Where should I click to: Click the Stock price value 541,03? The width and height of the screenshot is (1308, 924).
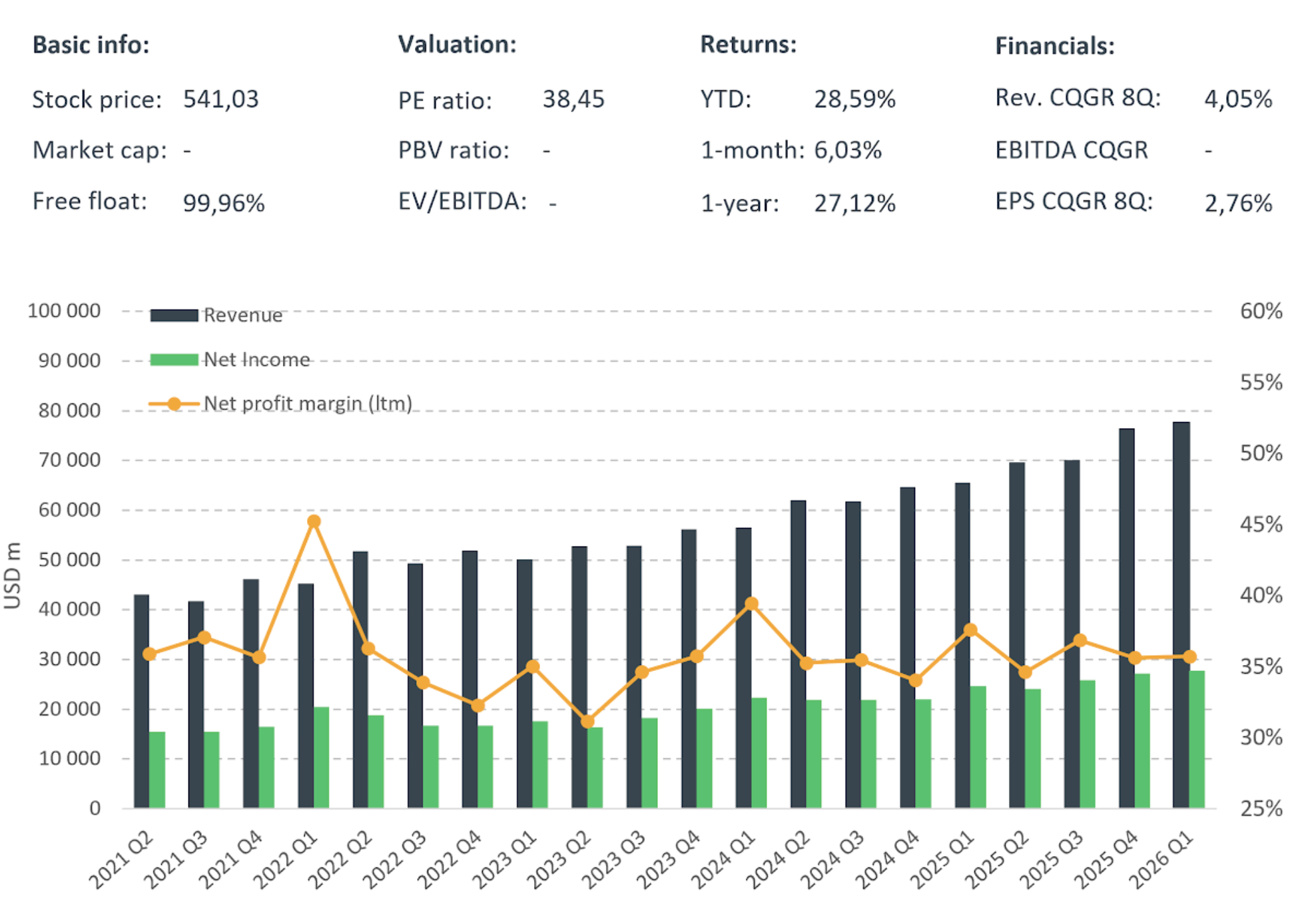220,99
